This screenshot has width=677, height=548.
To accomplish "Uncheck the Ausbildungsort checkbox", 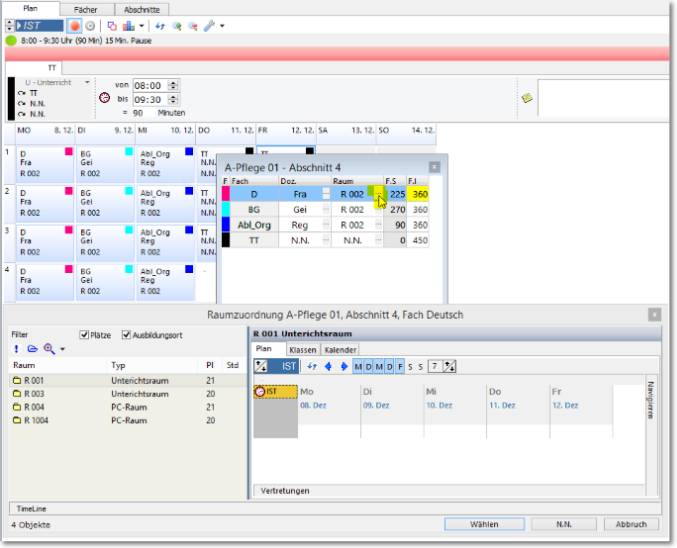I will point(127,335).
